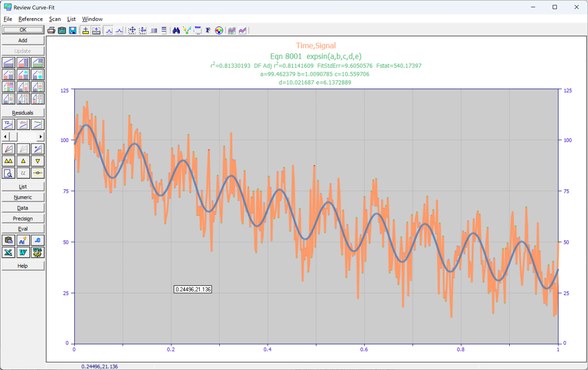Click the gray tray with up arrow icon
This screenshot has width=588, height=370.
coord(96,30)
